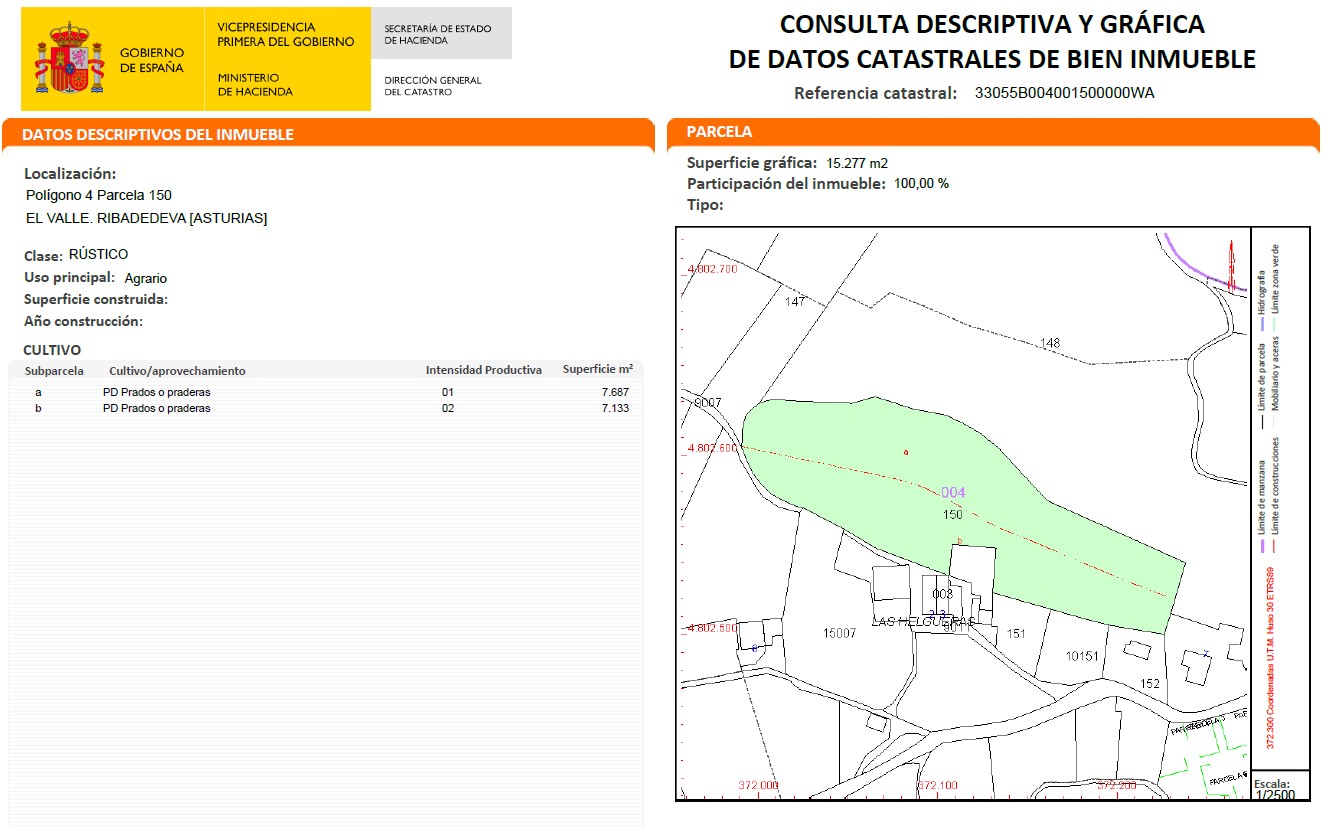Click the 'Superficie m²' column header
The height and width of the screenshot is (828, 1331).
[597, 369]
